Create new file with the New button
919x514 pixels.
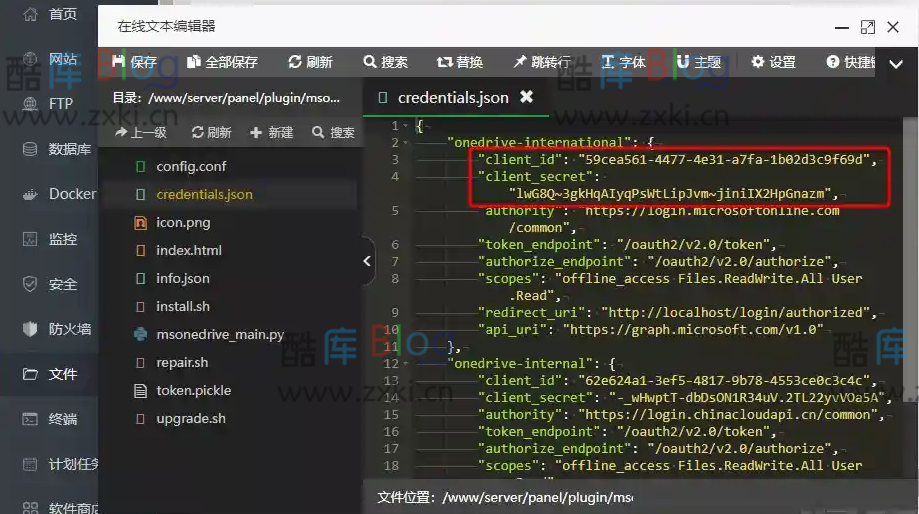[x=271, y=132]
